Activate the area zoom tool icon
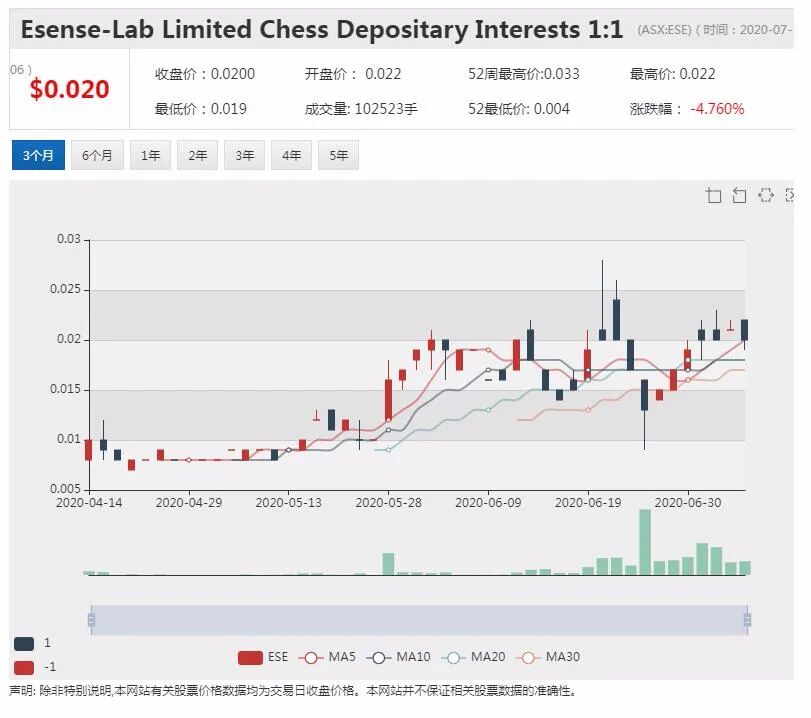Screen dimensions: 811x718 pyautogui.click(x=713, y=196)
